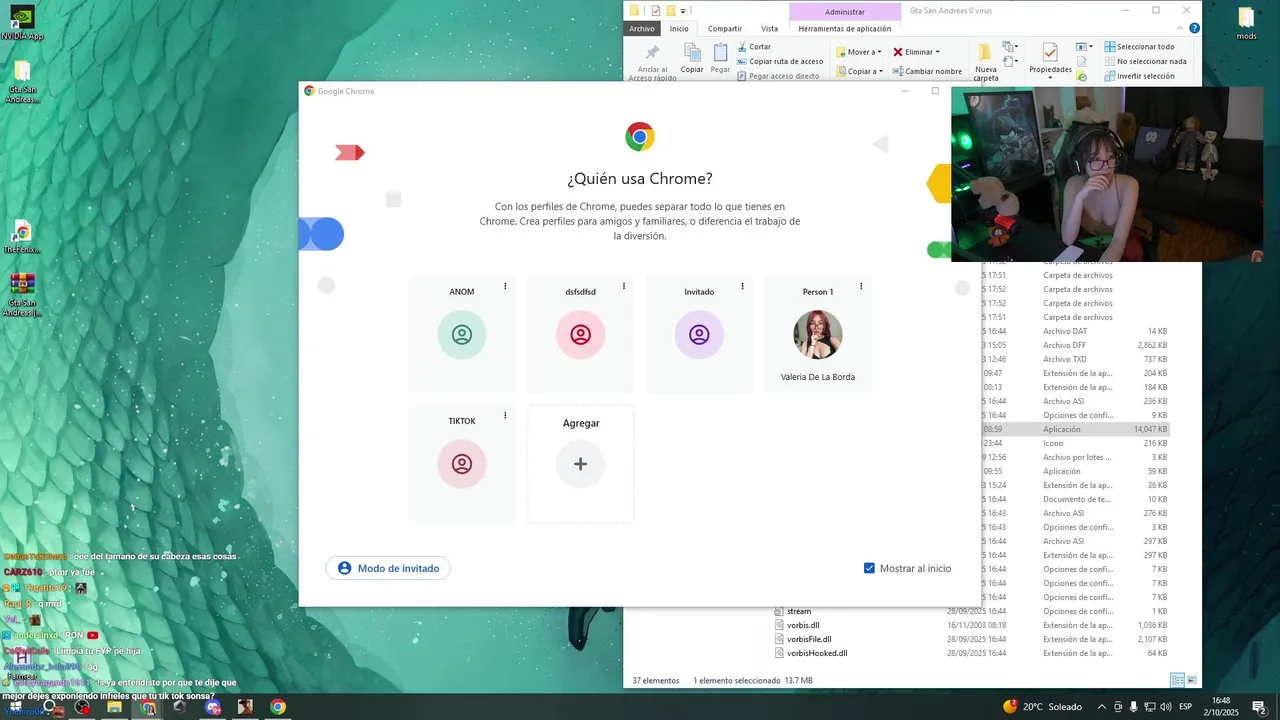The height and width of the screenshot is (720, 1280).
Task: Select the Person 1 profile photo
Action: coord(818,335)
